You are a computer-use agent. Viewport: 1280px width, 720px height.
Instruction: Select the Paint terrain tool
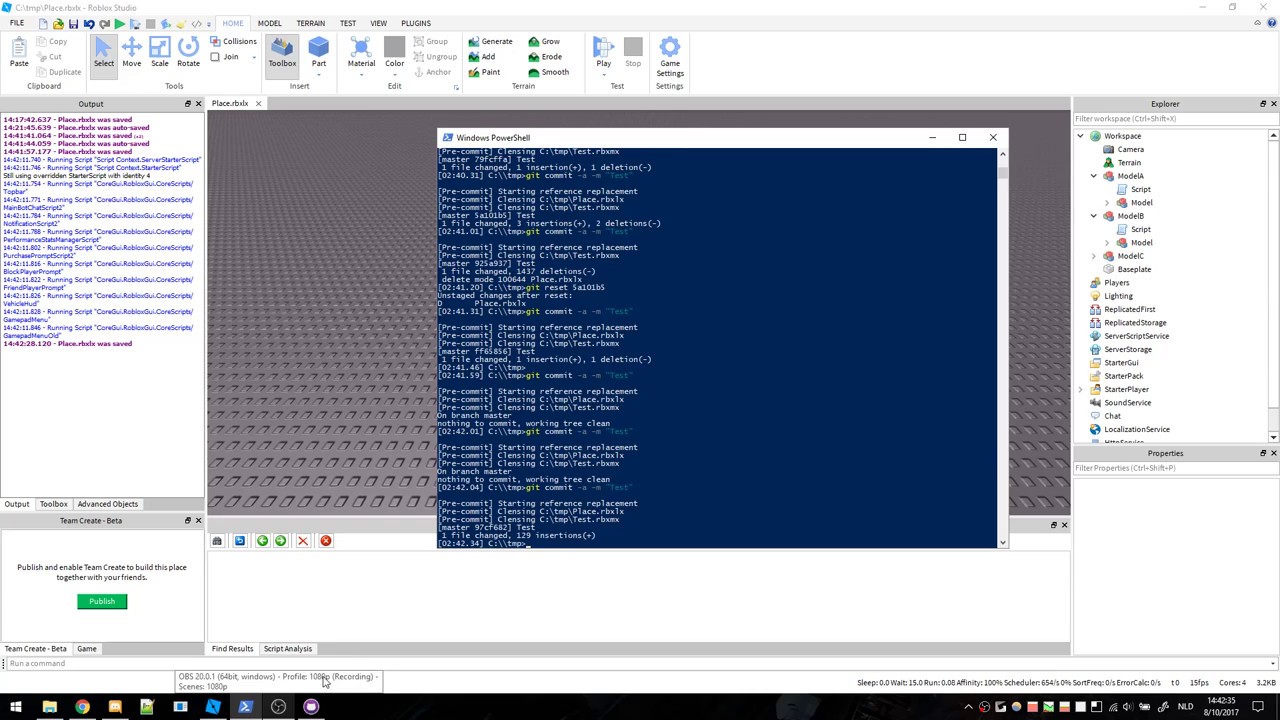(483, 72)
